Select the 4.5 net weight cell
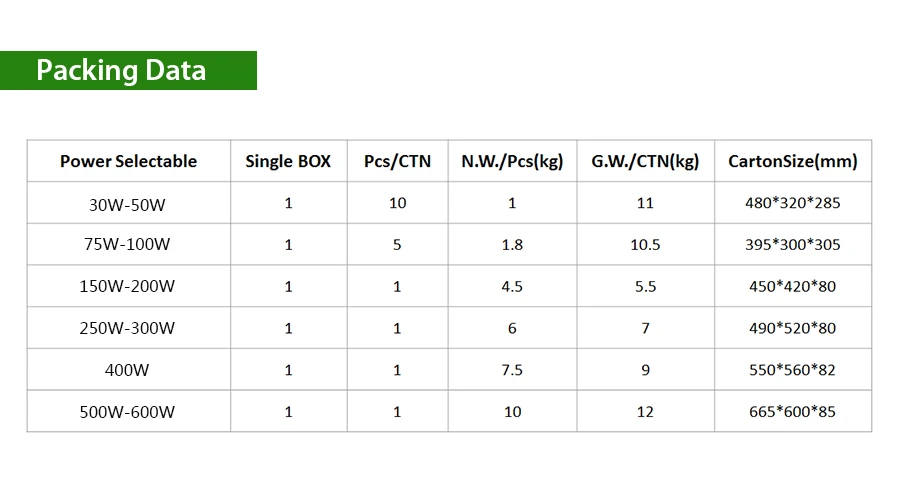Screen dimensions: 900x491 512,286
